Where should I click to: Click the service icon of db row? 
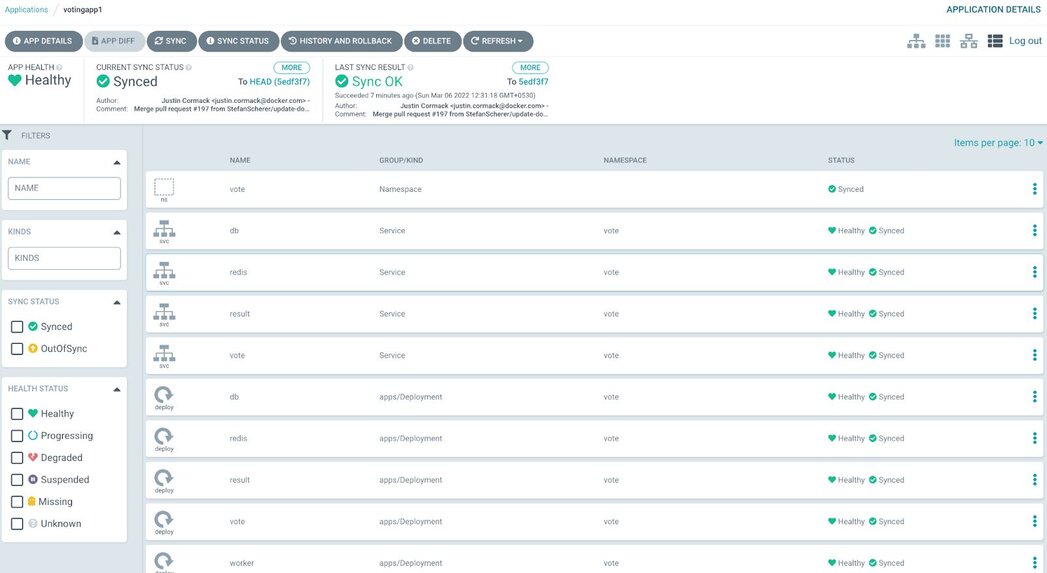[x=164, y=229]
